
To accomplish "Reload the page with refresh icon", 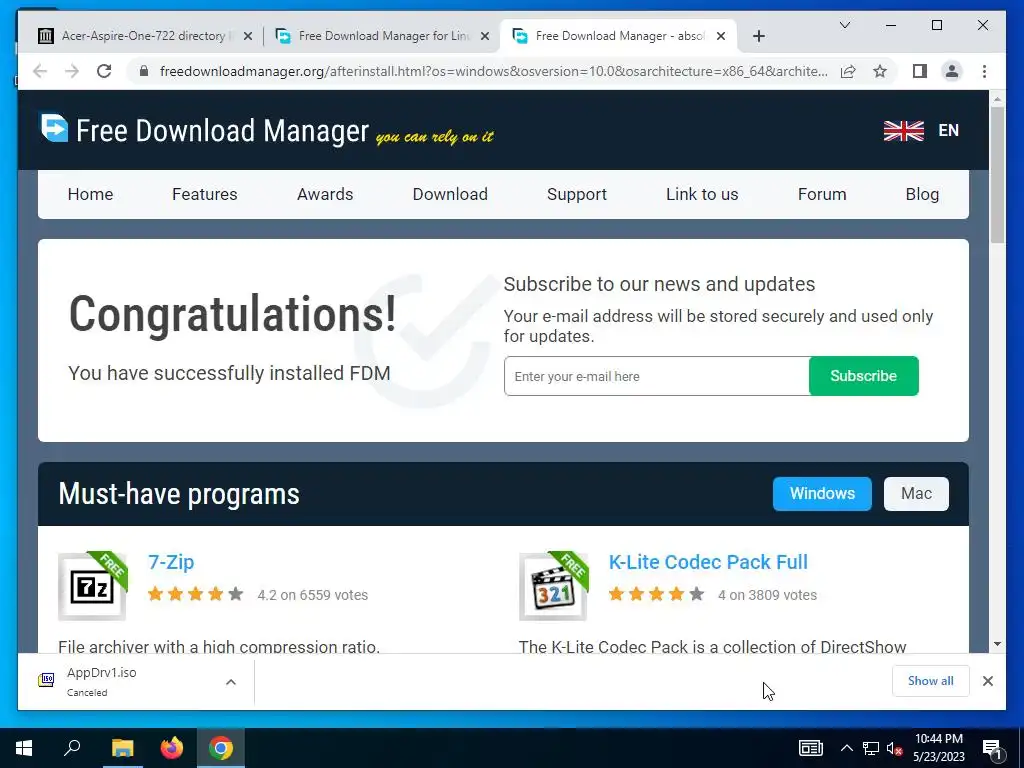I will [104, 71].
